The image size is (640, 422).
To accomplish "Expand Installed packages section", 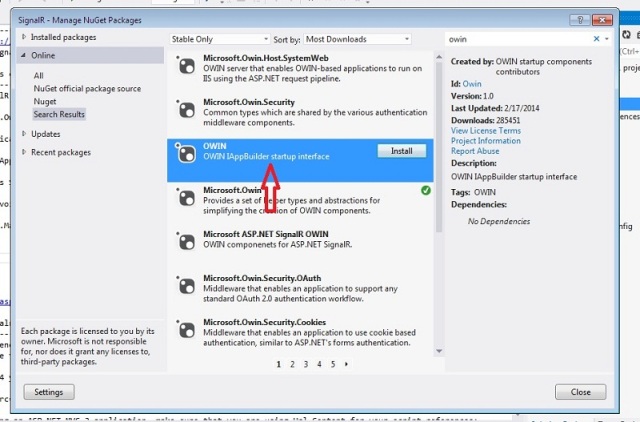I will tap(24, 37).
